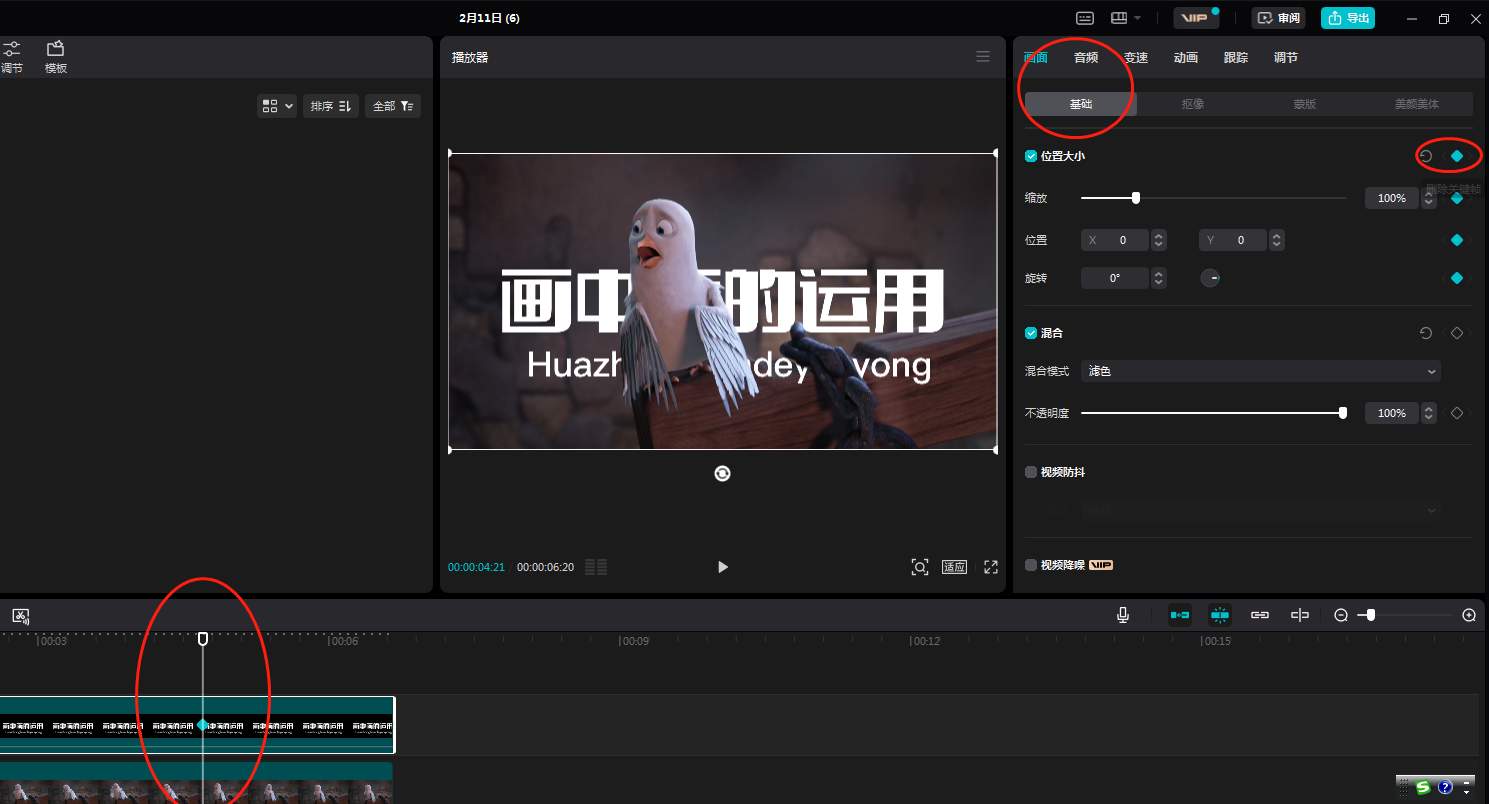This screenshot has width=1489, height=804.
Task: Click the 不透明度 slider handle
Action: pyautogui.click(x=1343, y=413)
